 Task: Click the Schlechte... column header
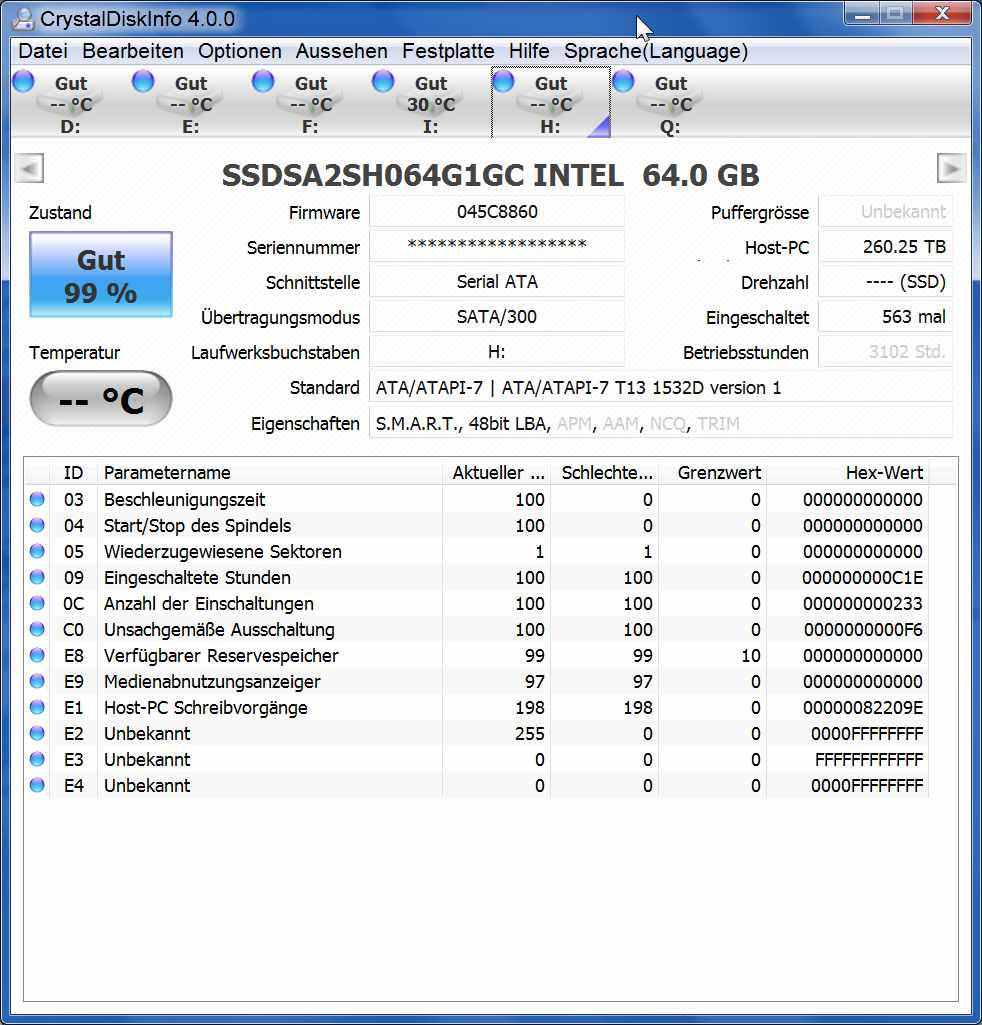click(x=605, y=473)
